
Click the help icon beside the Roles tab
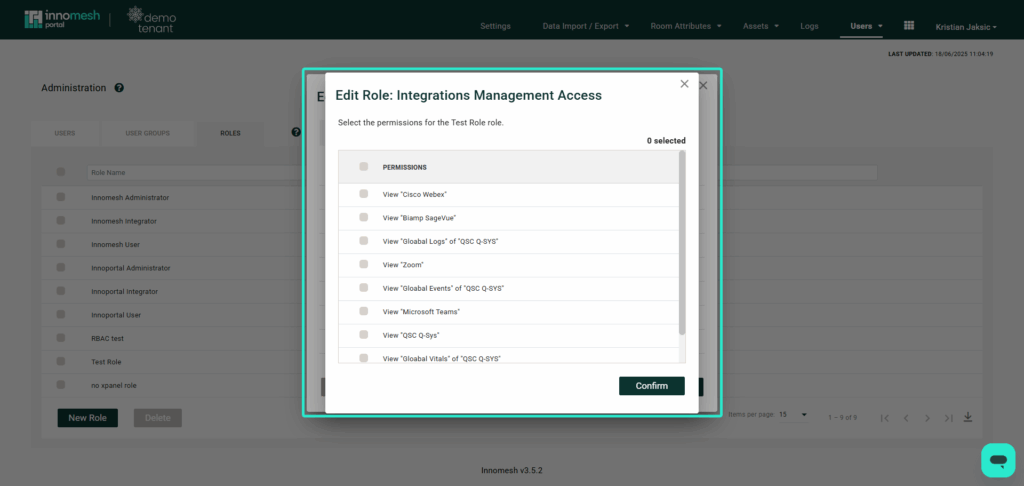click(x=296, y=132)
